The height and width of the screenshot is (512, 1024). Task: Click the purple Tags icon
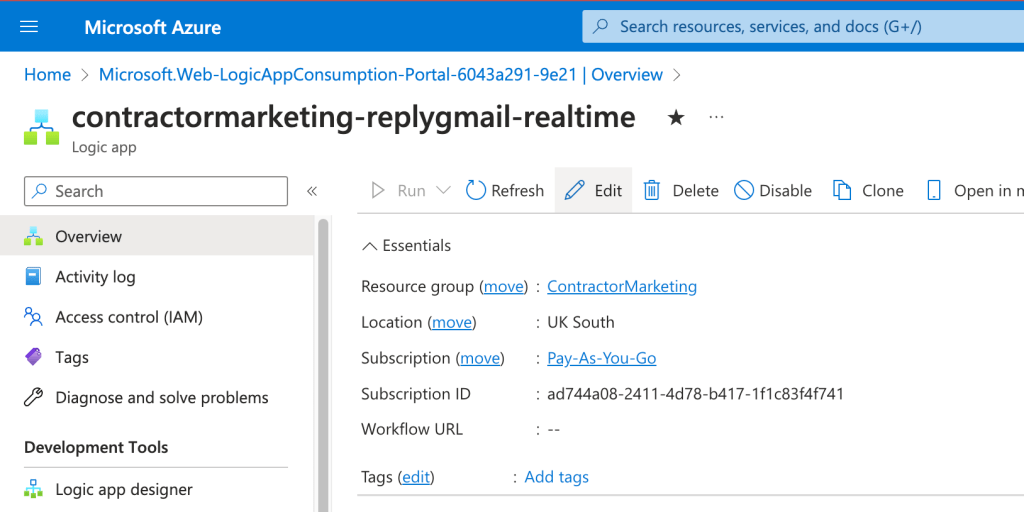pos(33,357)
